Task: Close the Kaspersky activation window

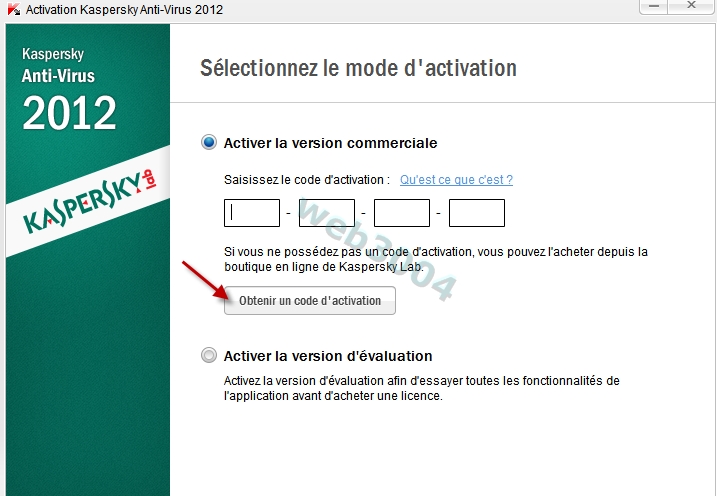Action: point(691,7)
